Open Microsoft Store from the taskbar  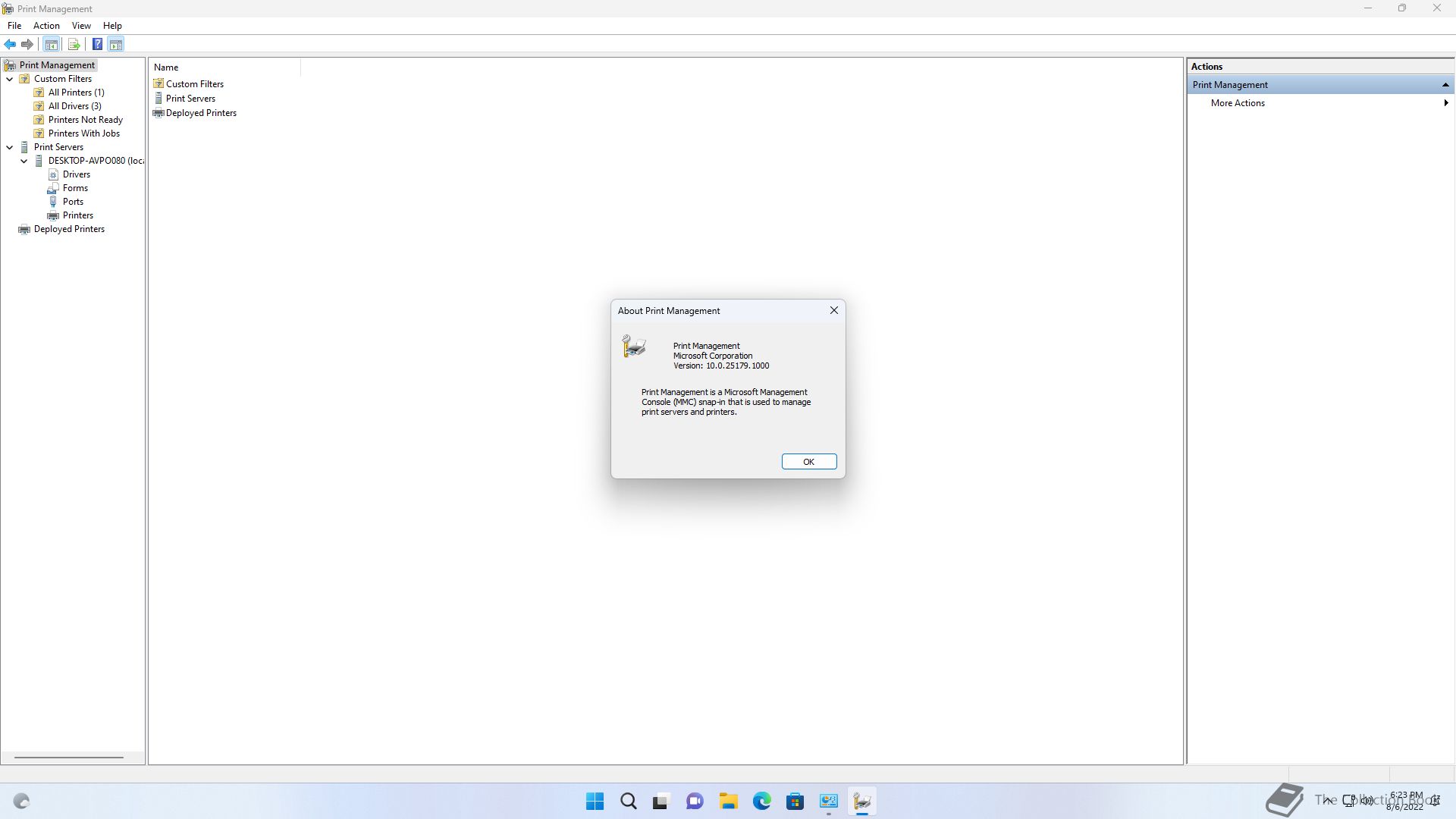[795, 801]
